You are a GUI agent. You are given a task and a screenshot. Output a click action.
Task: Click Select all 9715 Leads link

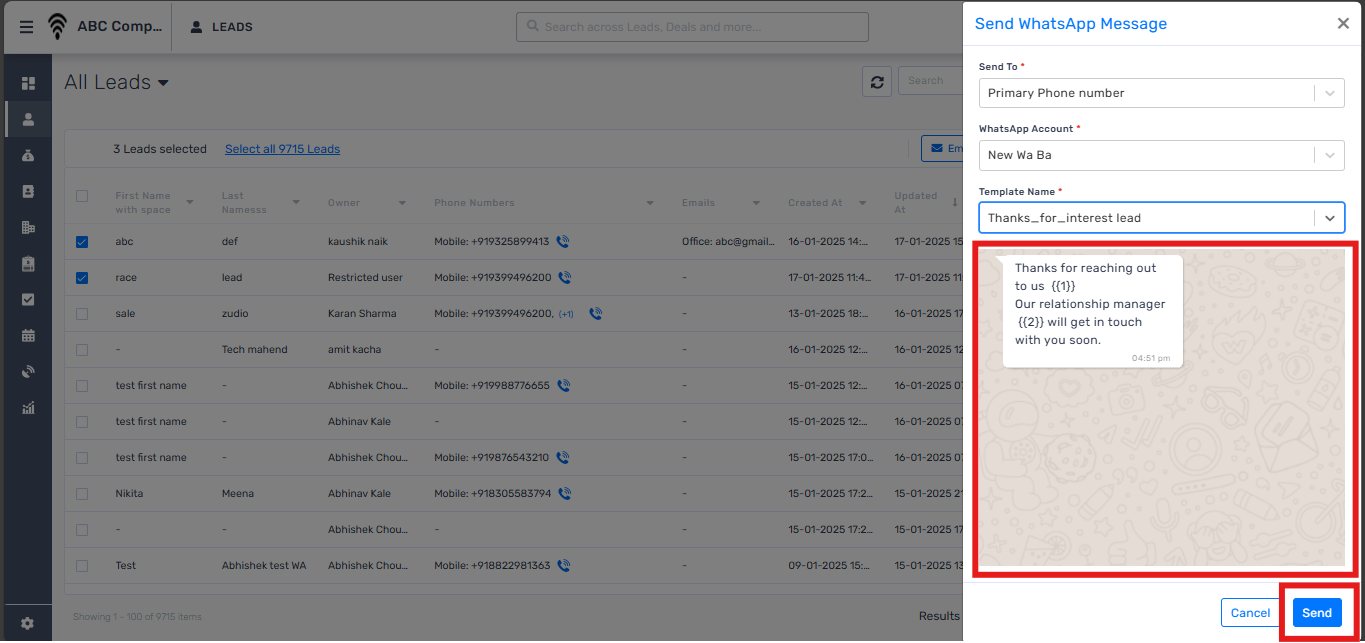[282, 149]
